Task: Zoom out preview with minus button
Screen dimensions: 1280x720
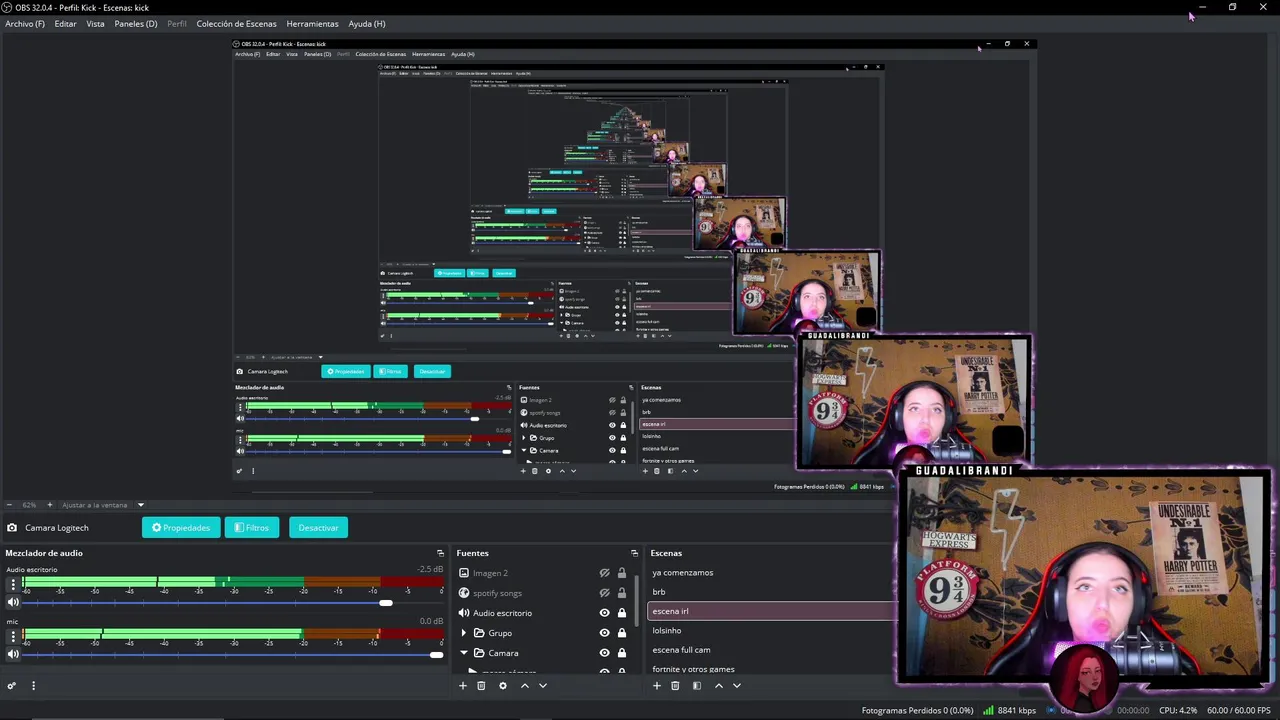Action: click(x=9, y=505)
